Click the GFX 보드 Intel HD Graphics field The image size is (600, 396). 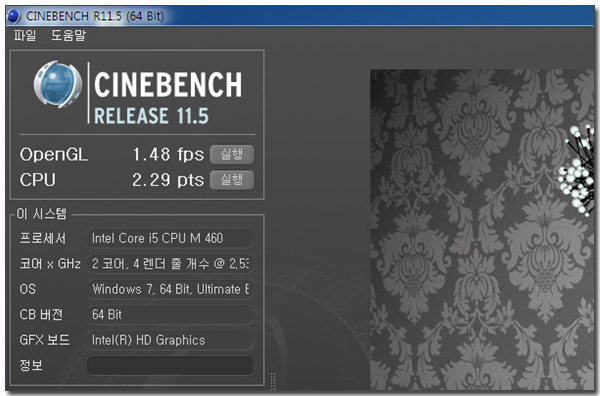(x=170, y=340)
